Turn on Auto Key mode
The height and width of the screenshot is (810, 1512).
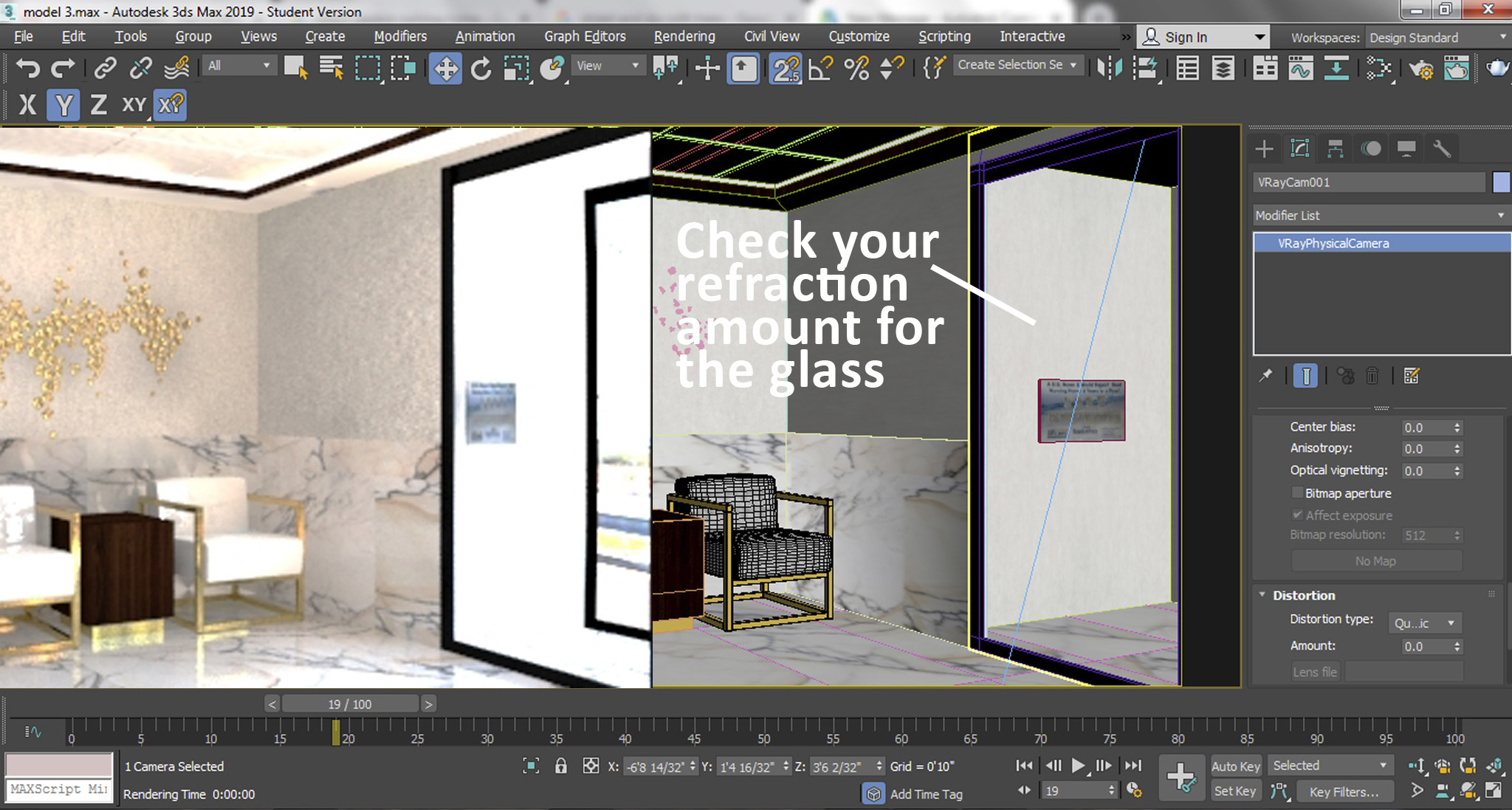click(x=1236, y=766)
